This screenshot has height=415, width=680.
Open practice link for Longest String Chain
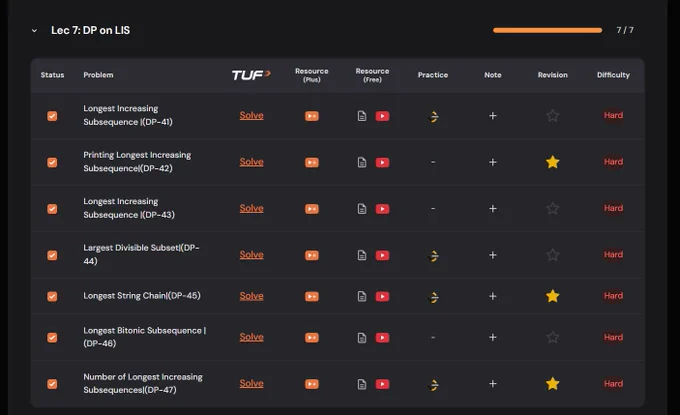point(433,297)
